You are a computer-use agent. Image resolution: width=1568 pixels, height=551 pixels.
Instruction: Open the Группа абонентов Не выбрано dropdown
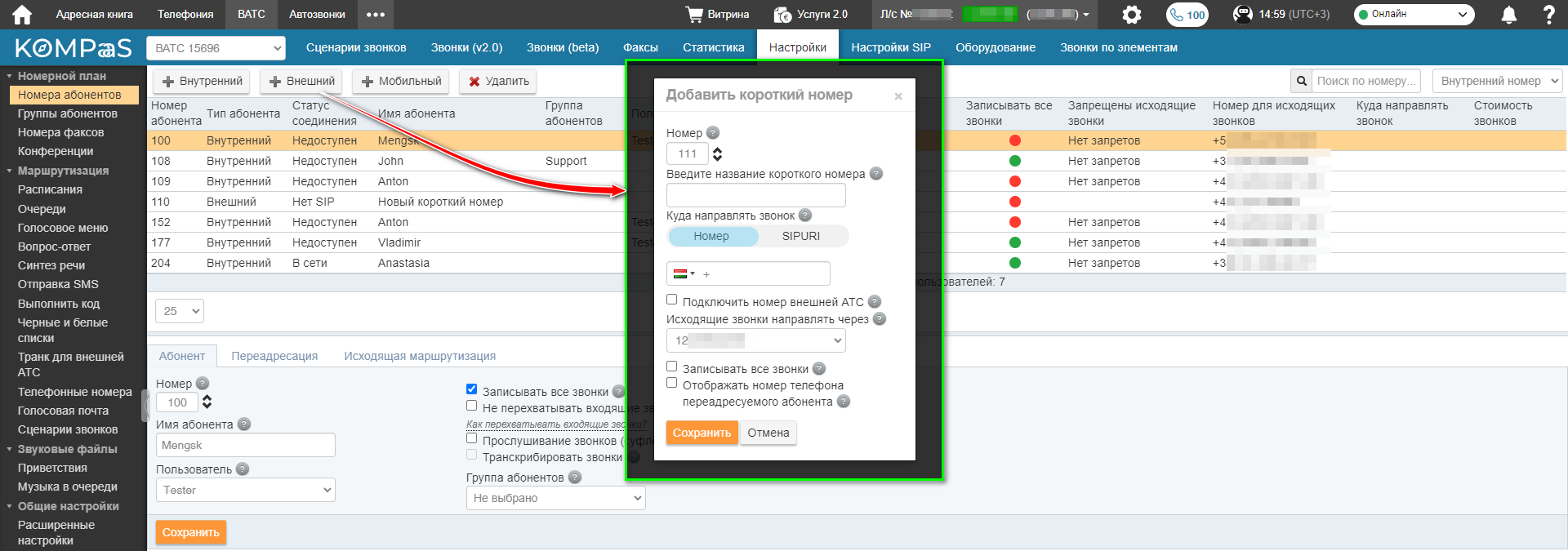[x=556, y=498]
